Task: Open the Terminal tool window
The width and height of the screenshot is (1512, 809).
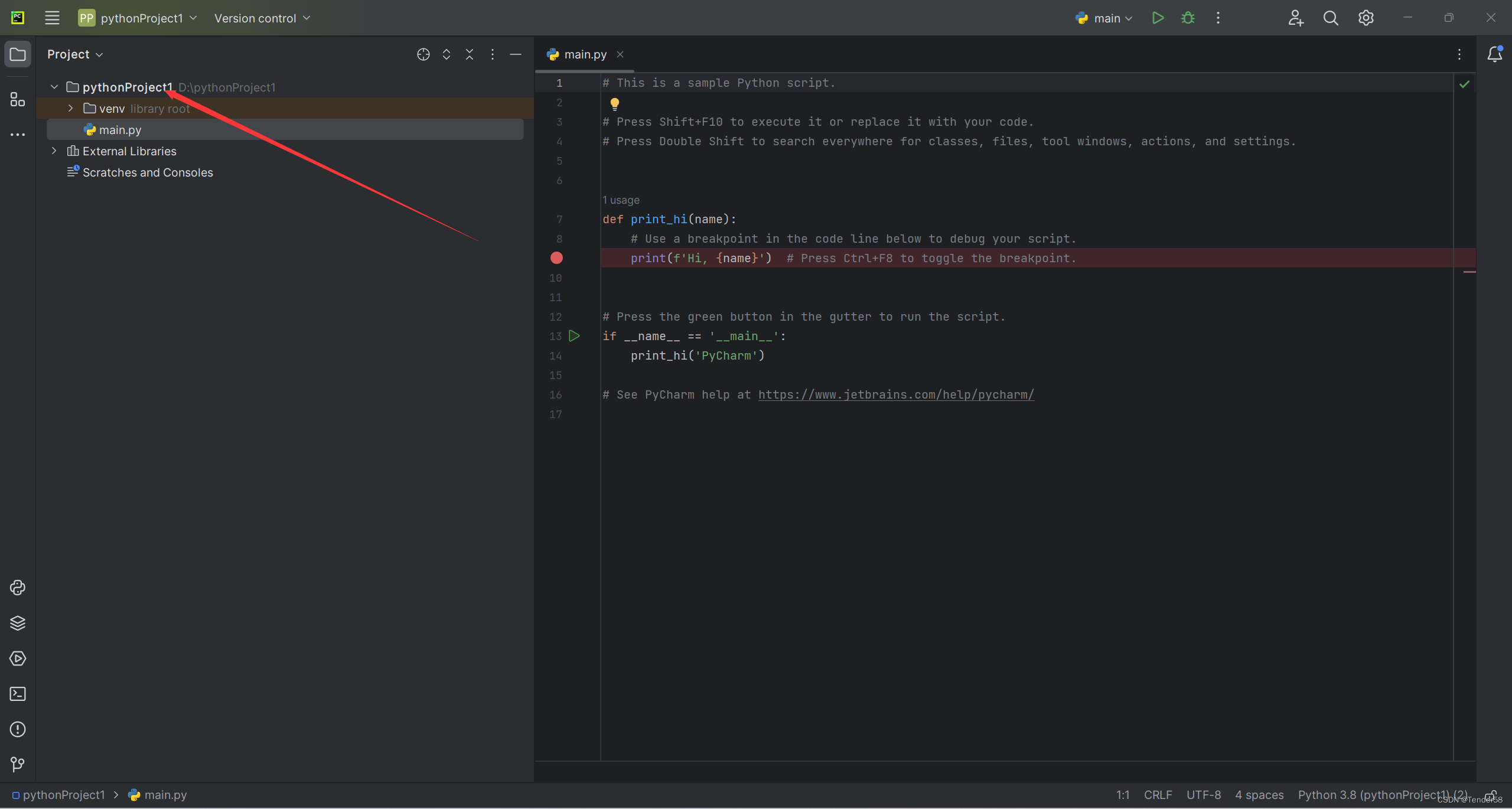Action: [x=17, y=694]
